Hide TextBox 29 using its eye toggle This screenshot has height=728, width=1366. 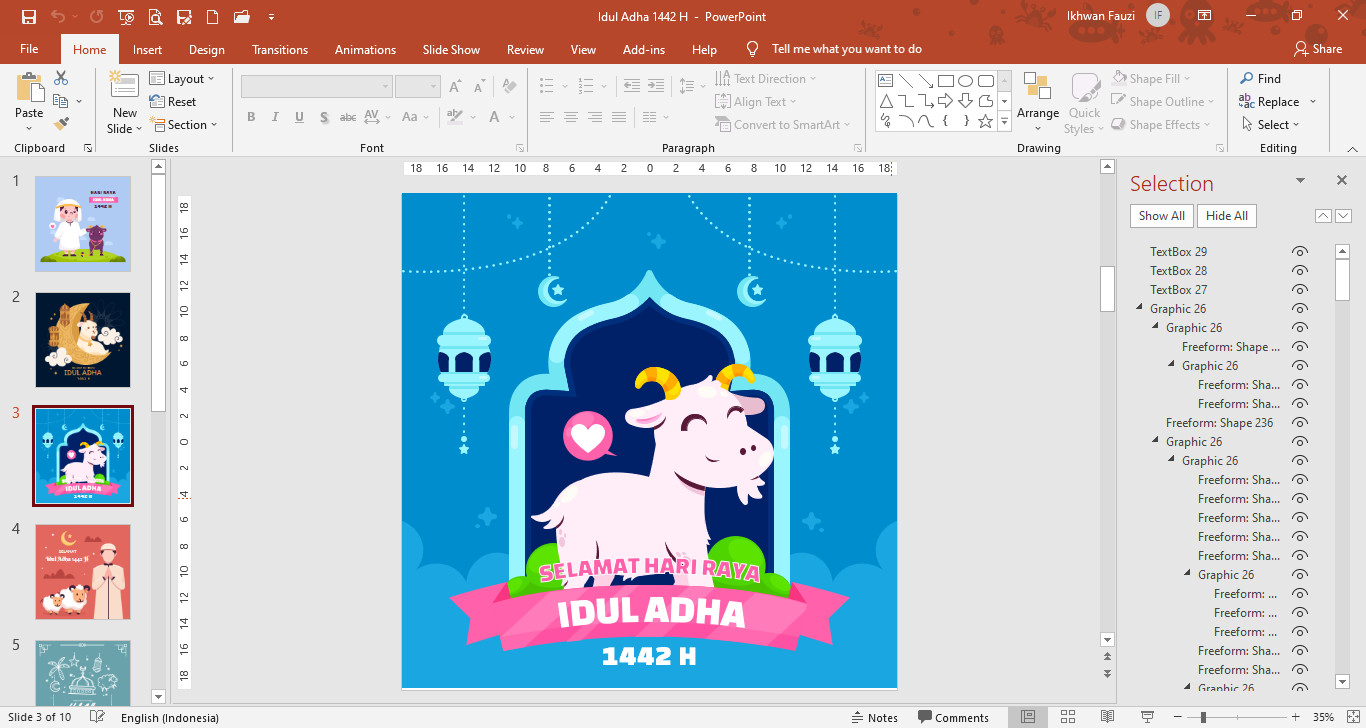(x=1299, y=251)
